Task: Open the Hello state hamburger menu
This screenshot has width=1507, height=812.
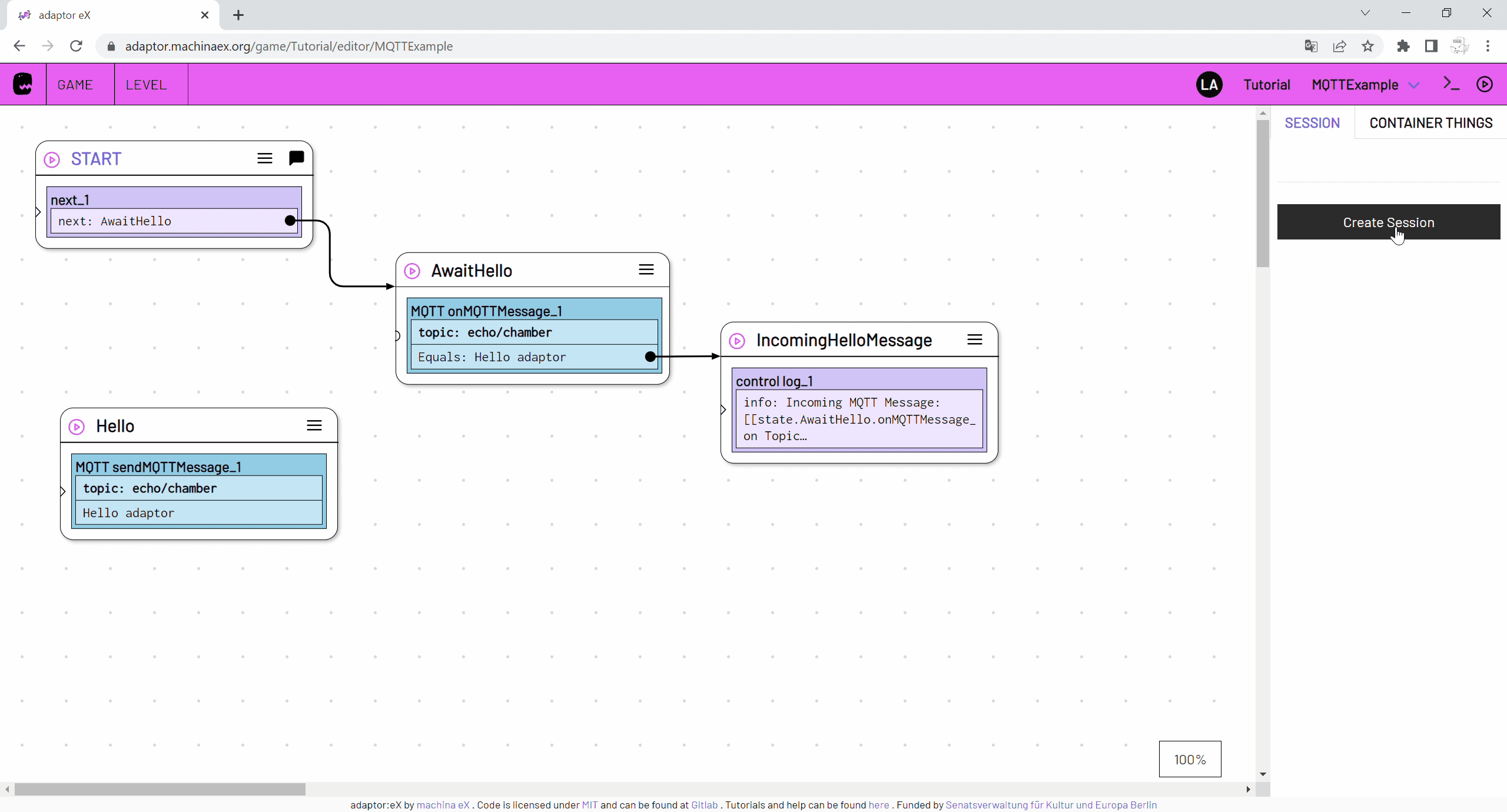Action: coord(314,425)
